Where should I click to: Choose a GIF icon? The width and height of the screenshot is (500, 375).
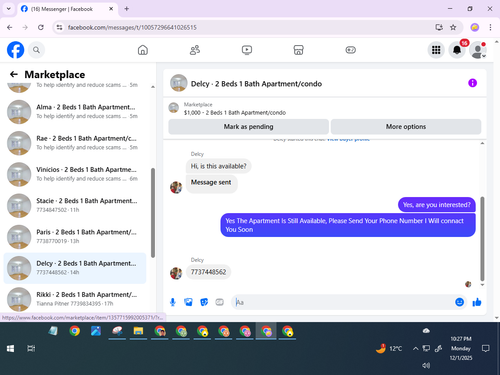219,302
